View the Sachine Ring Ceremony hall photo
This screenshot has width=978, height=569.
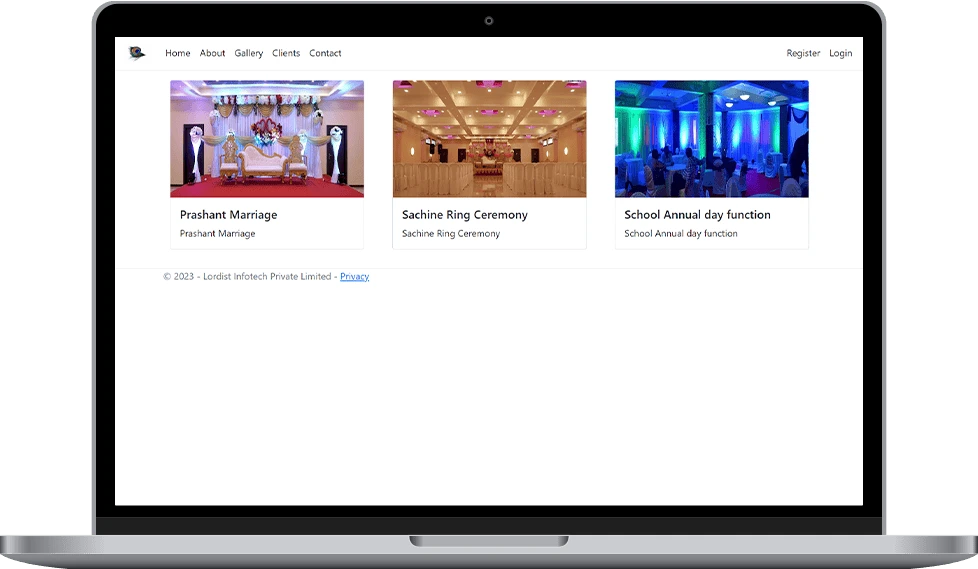pyautogui.click(x=489, y=139)
